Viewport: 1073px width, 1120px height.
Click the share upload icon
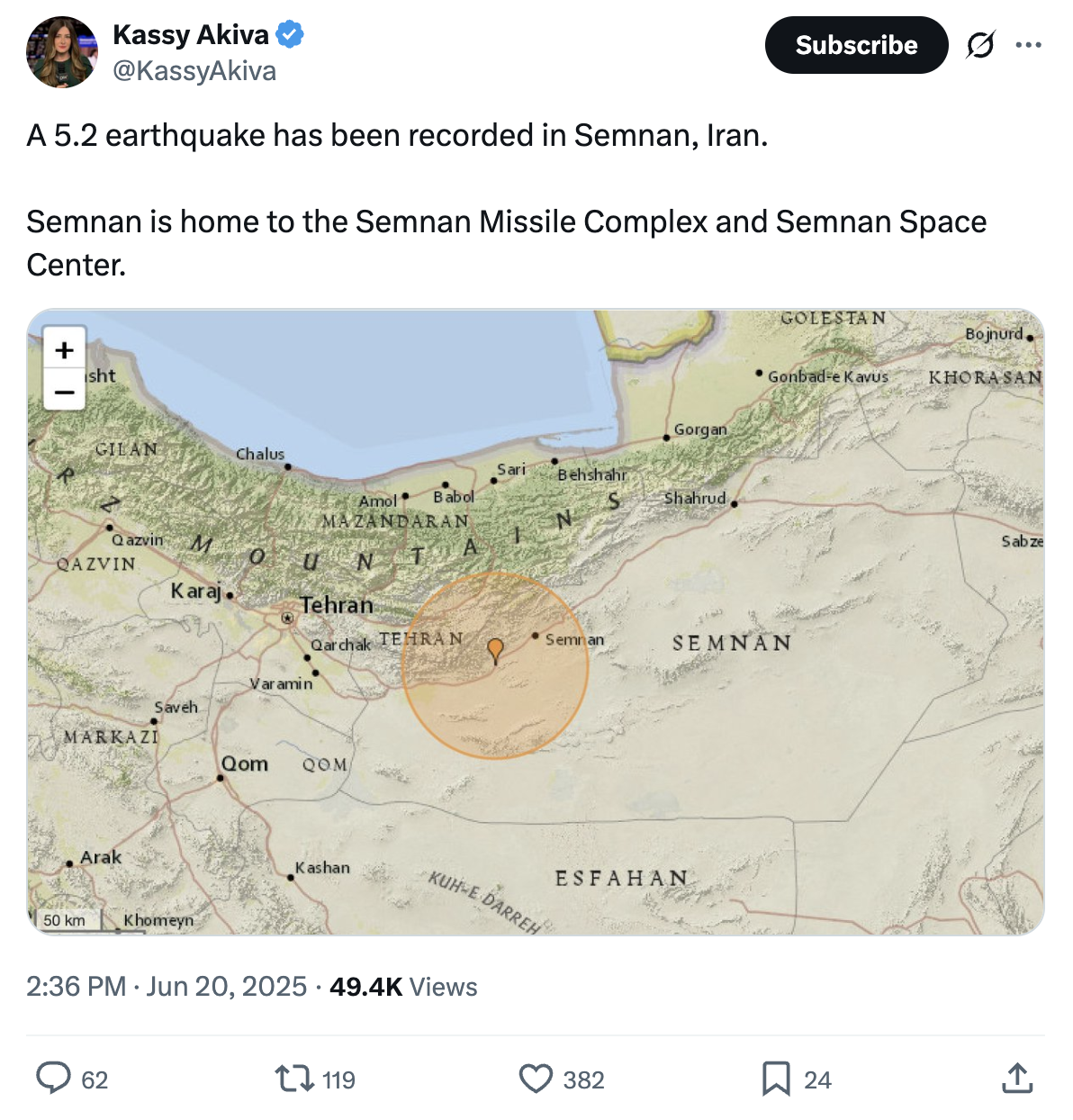[1017, 1079]
